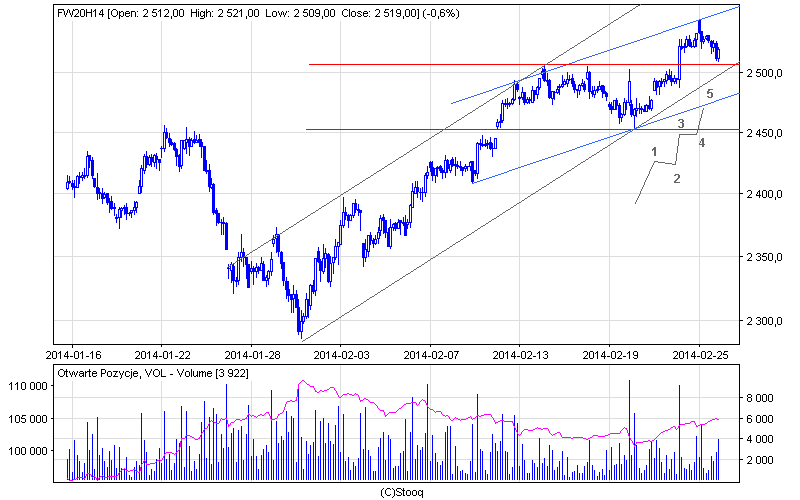Select the 105 000 open interest label
Screen dimensions: 800x500
[x=28, y=419]
